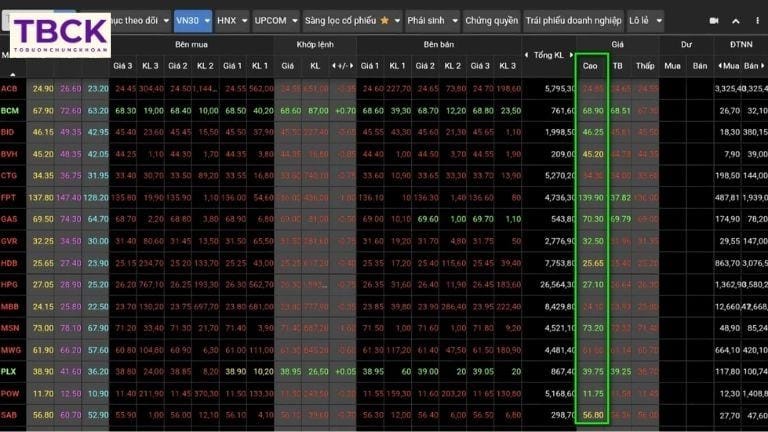Open the Chứng quyền tab
This screenshot has height=432, width=768.
tap(492, 20)
